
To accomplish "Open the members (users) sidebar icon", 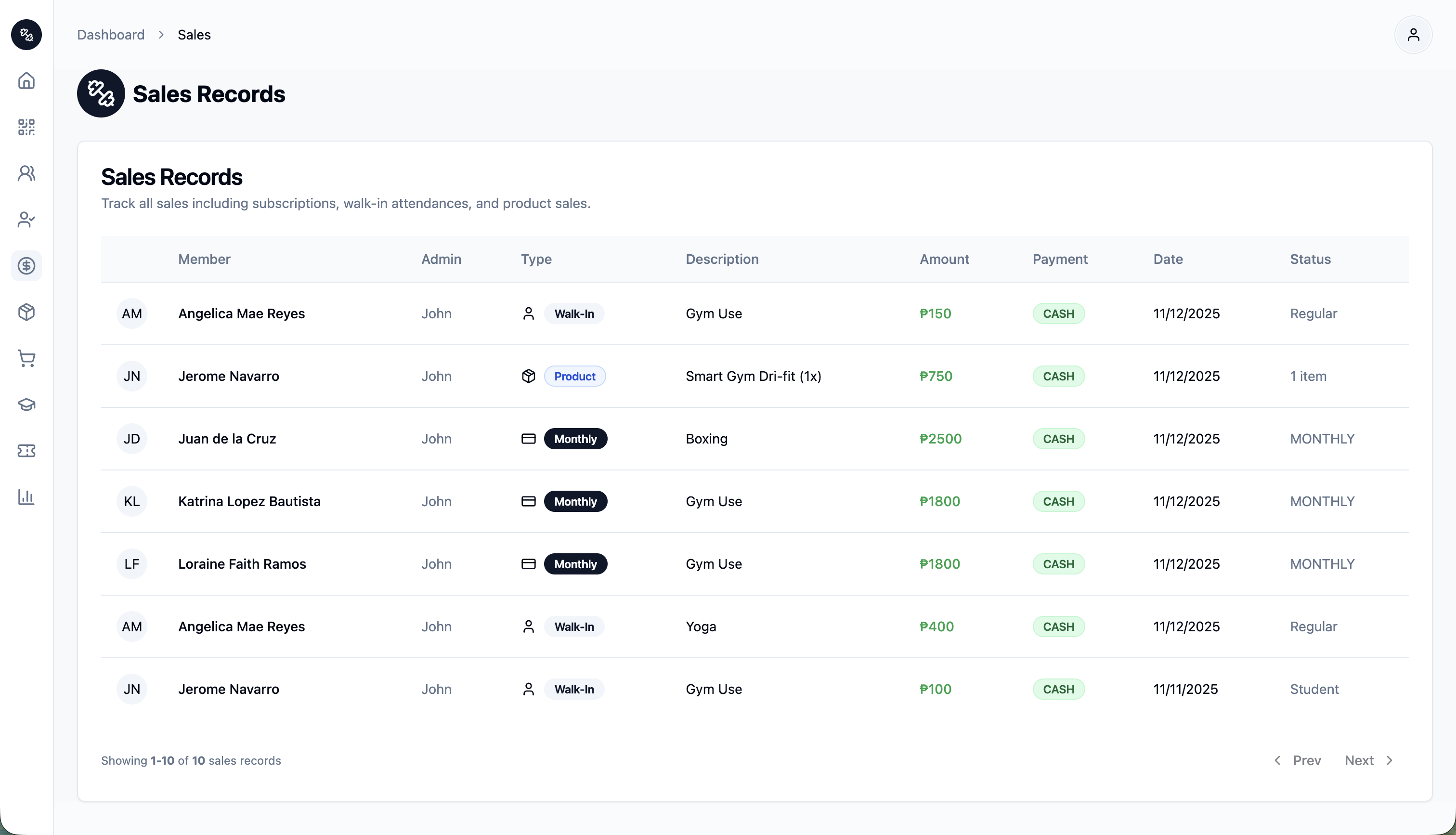I will tap(26, 173).
